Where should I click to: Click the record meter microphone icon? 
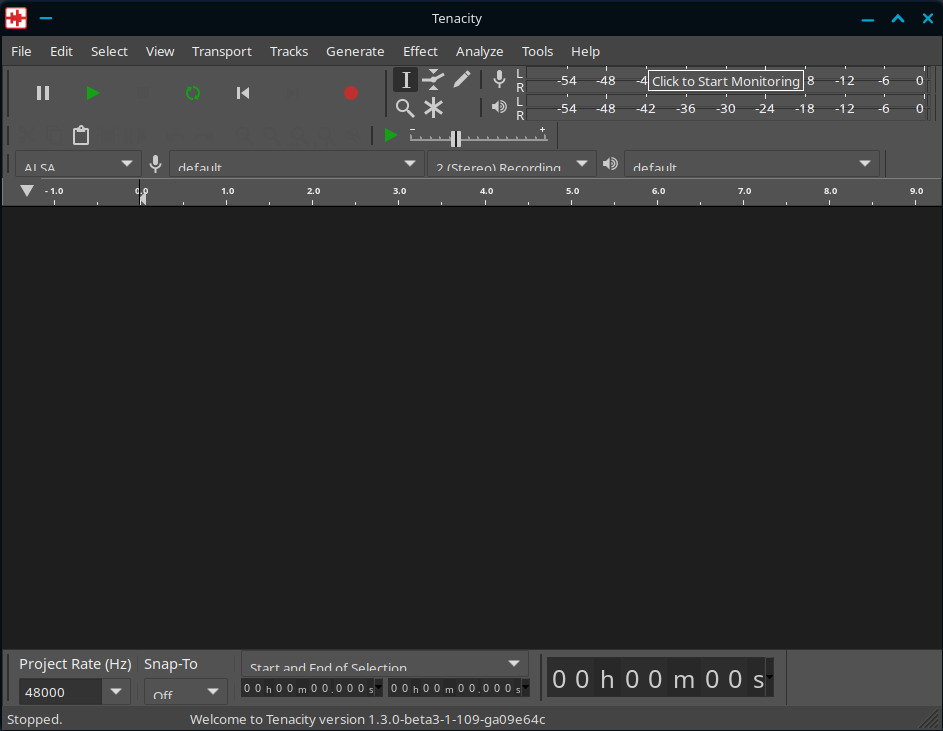tap(499, 80)
